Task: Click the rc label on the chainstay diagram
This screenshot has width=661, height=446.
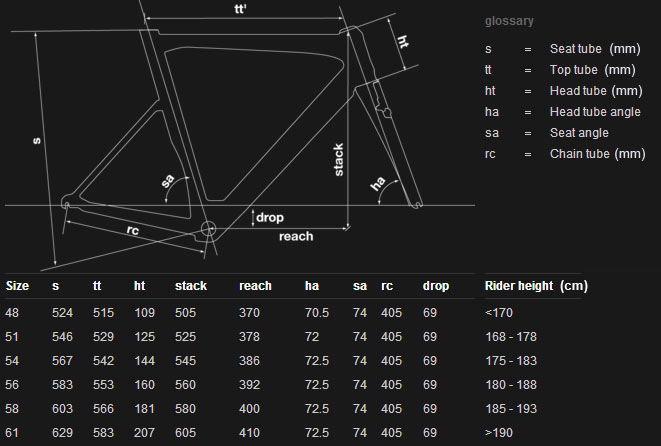Action: (x=132, y=231)
